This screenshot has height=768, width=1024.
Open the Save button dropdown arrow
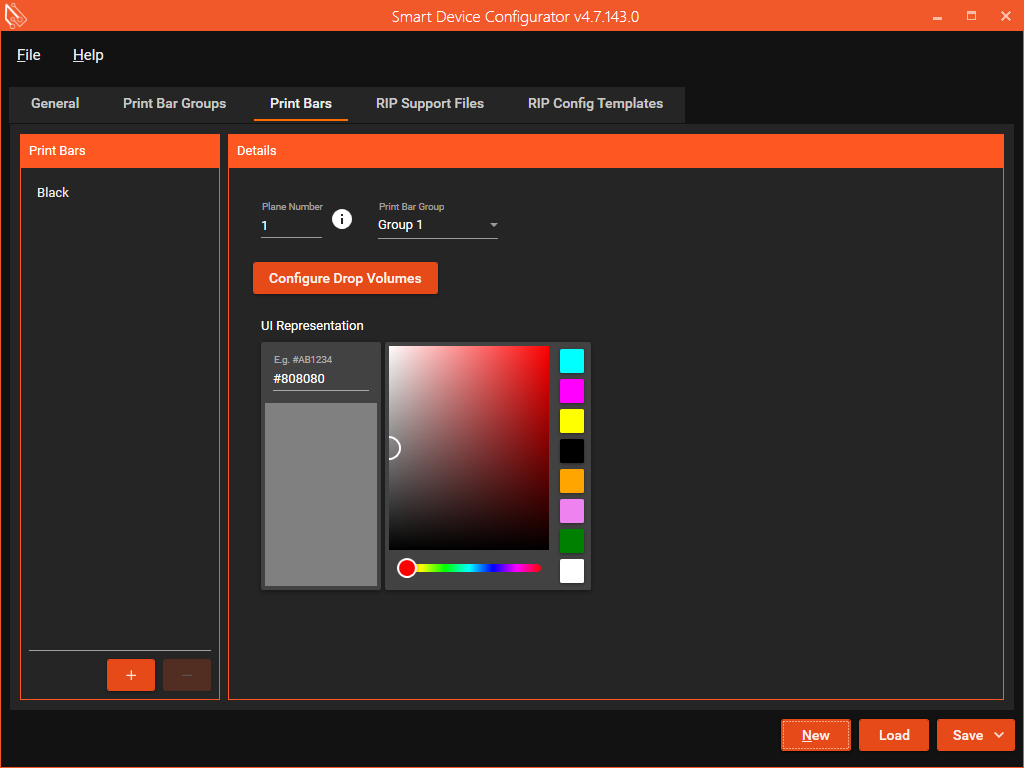[x=999, y=735]
